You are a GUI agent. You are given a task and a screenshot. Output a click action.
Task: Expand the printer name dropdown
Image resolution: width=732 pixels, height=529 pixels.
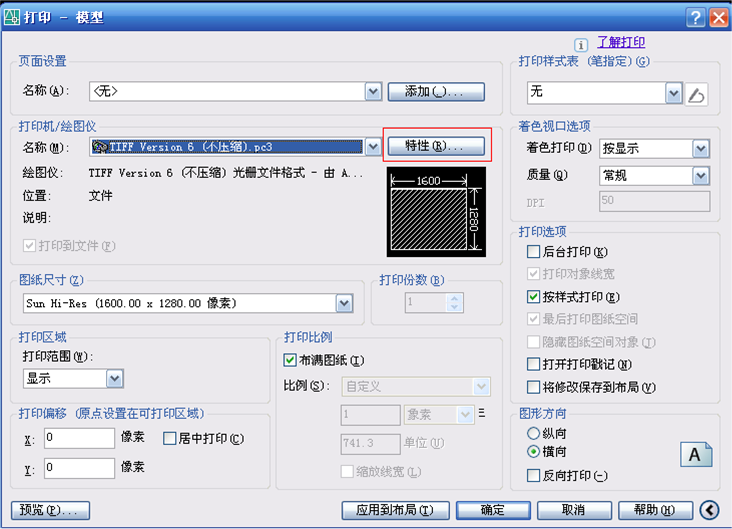click(x=373, y=147)
